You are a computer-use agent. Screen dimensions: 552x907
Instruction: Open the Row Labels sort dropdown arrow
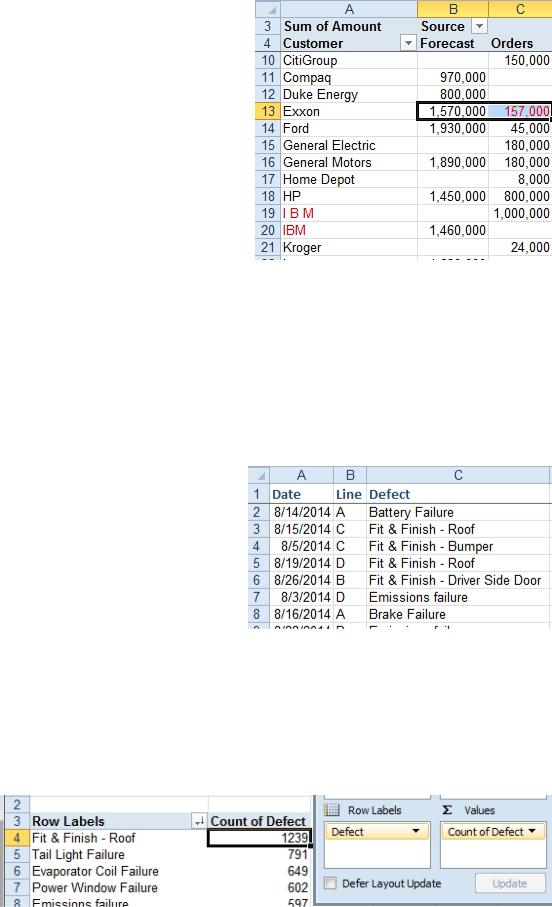pyautogui.click(x=198, y=821)
